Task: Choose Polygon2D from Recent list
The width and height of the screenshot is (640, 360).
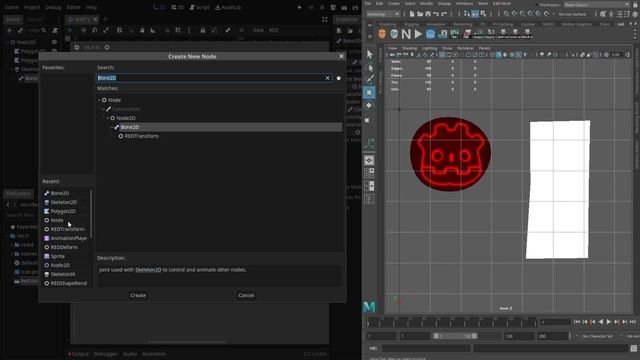Action: (62, 211)
